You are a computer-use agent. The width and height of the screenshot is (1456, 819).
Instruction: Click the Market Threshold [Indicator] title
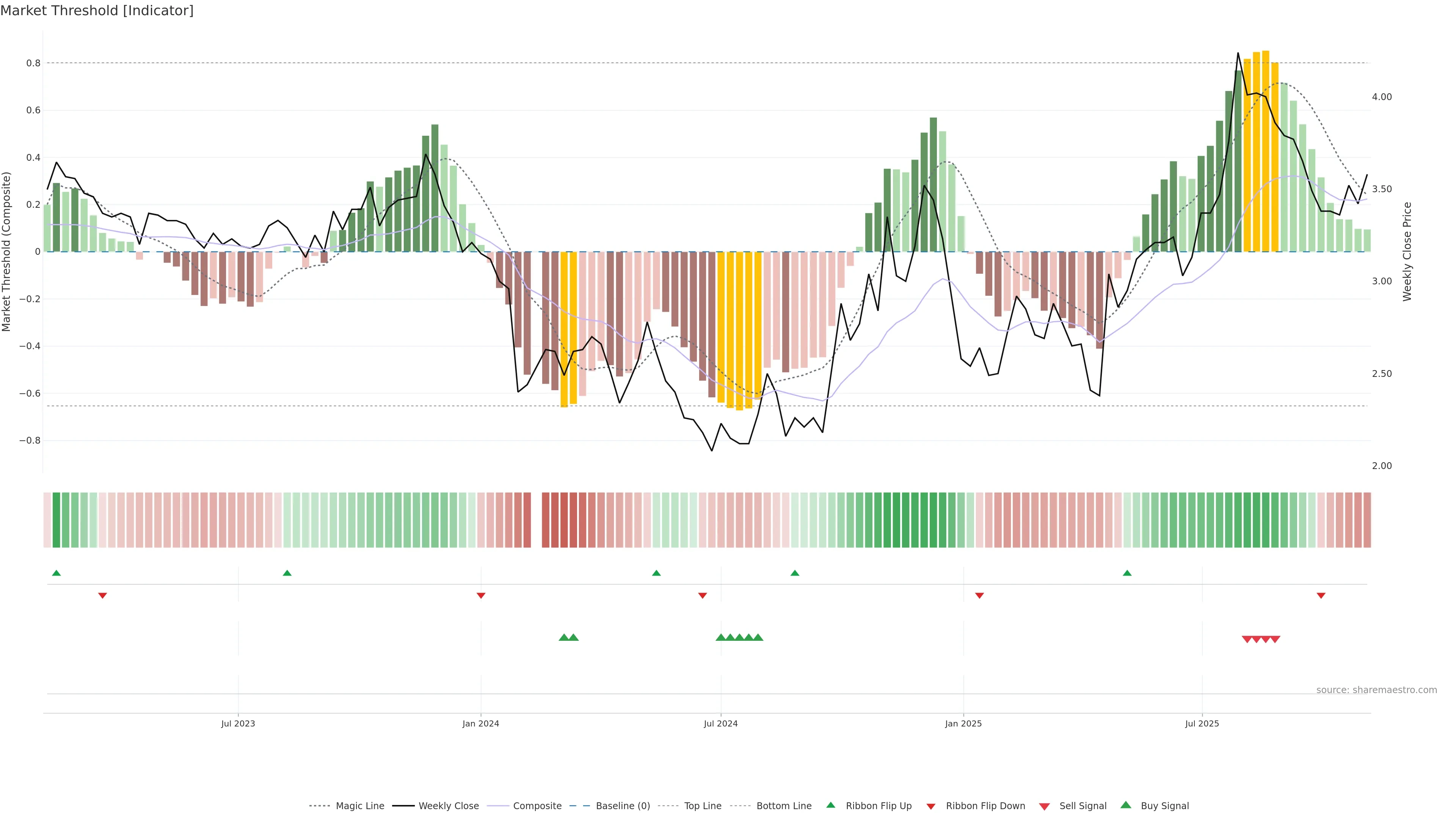97,11
